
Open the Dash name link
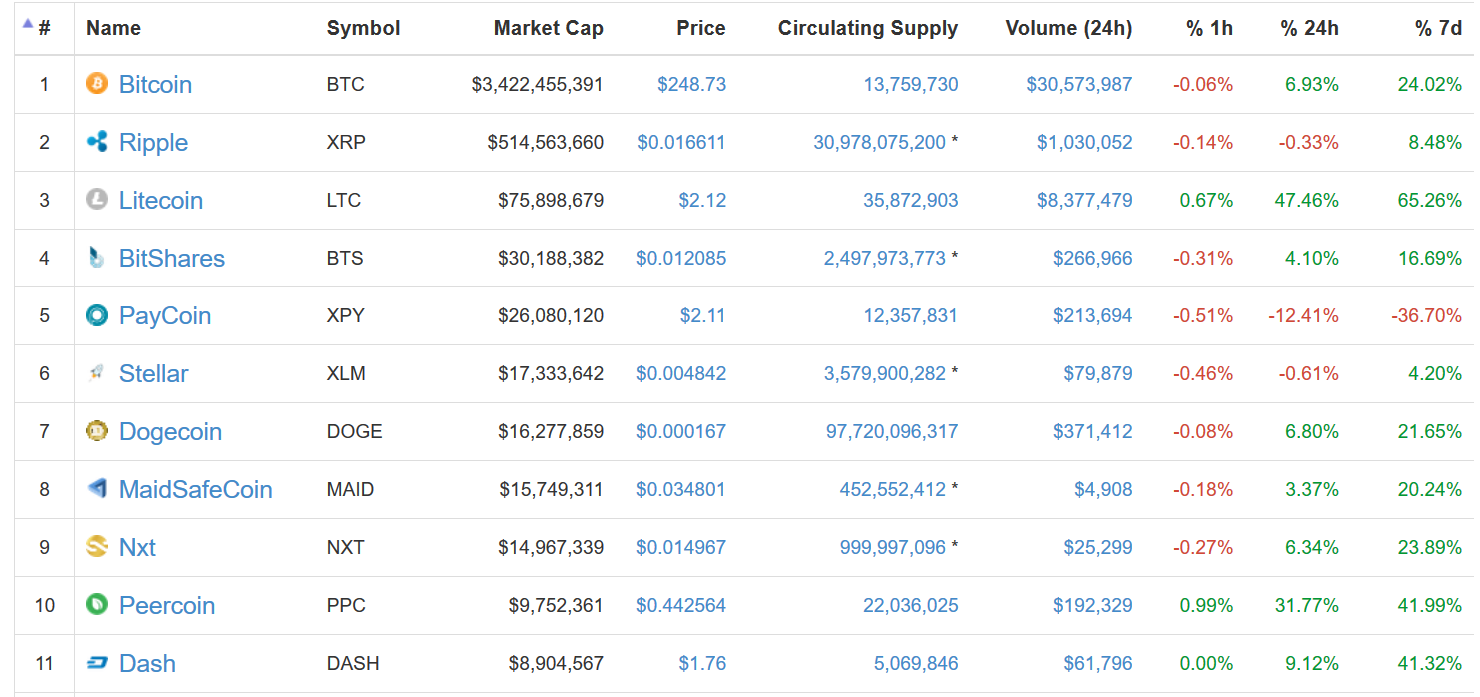147,663
